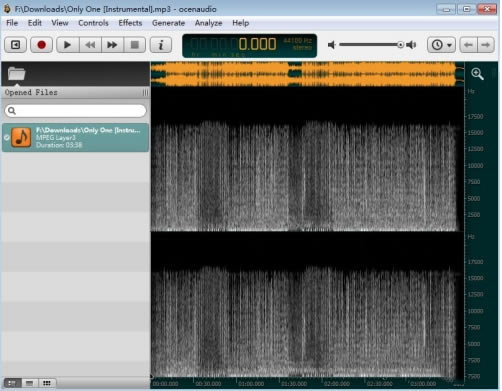This screenshot has height=391, width=502.
Task: Open file information with the i button
Action: click(161, 45)
